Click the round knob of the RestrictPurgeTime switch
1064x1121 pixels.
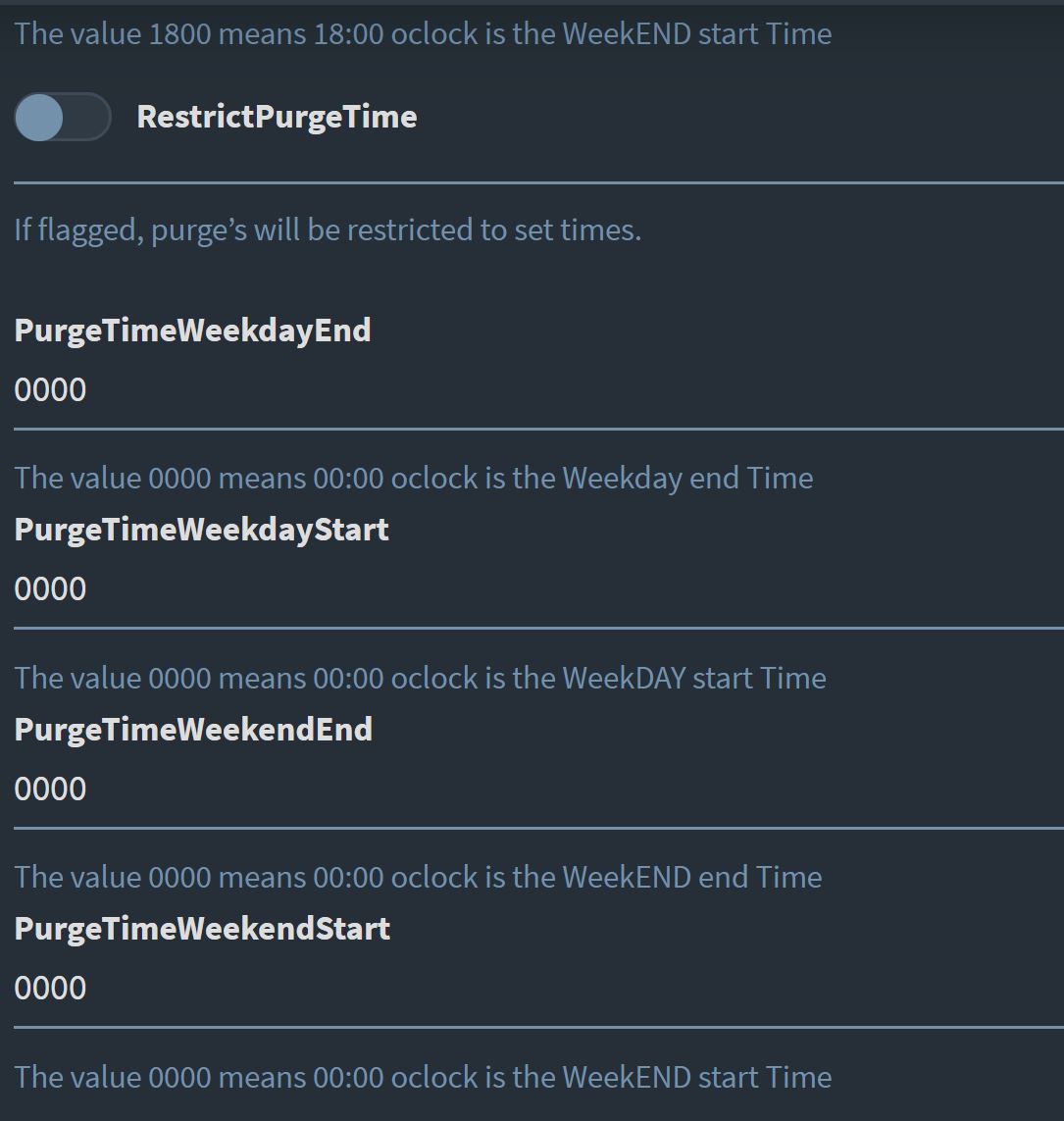[39, 117]
